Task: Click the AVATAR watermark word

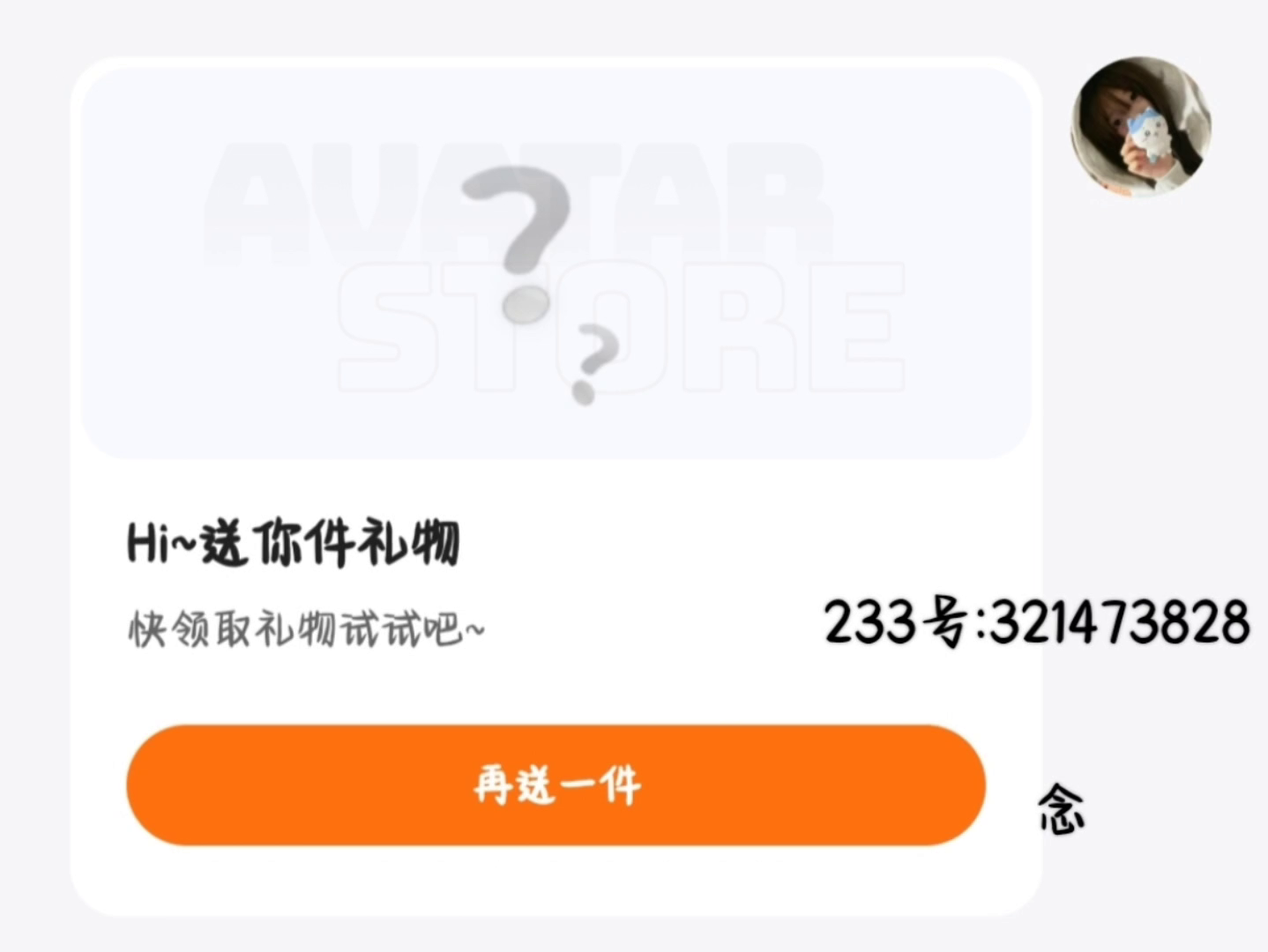Action: click(518, 205)
